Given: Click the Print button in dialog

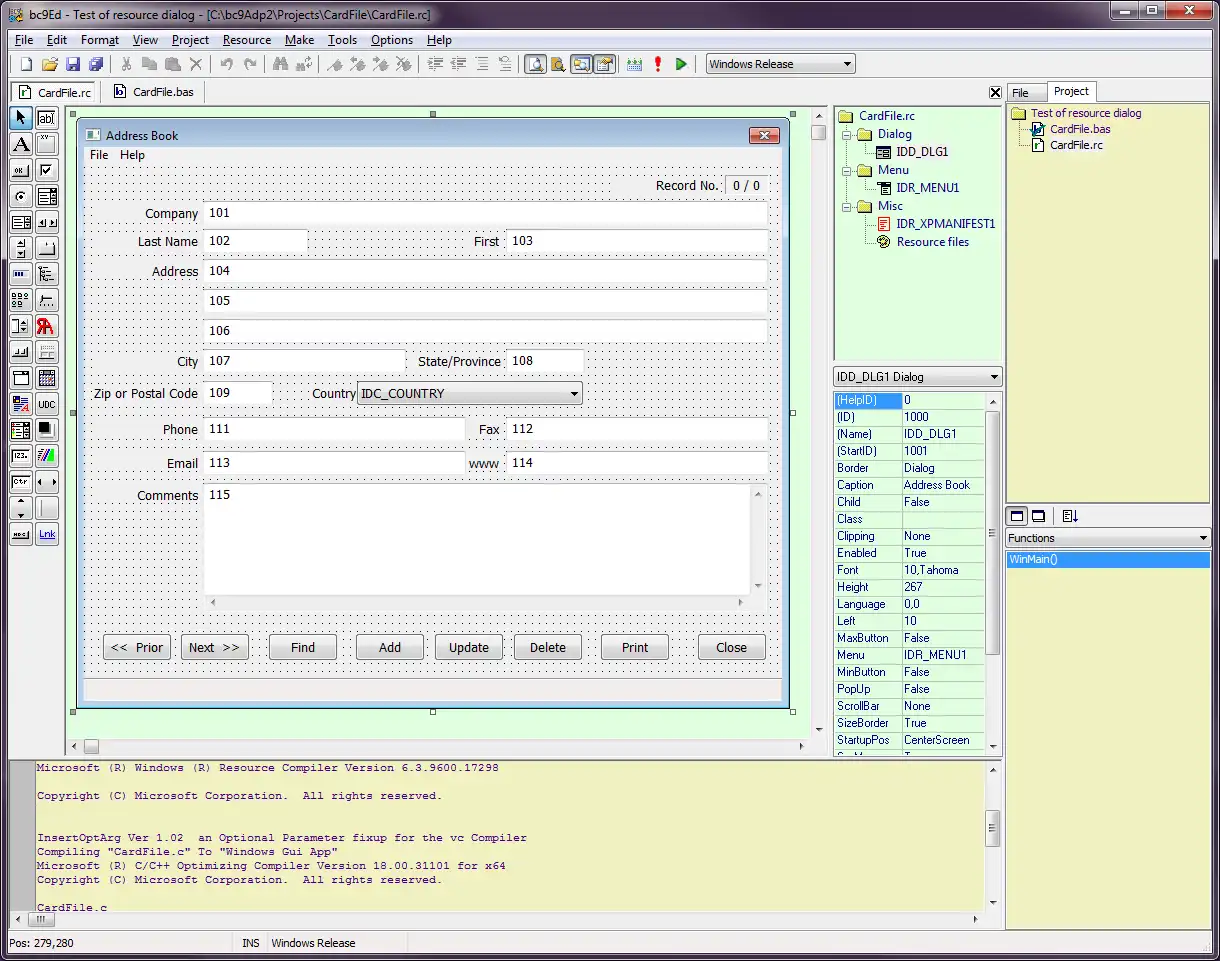Looking at the screenshot, I should click(x=635, y=647).
